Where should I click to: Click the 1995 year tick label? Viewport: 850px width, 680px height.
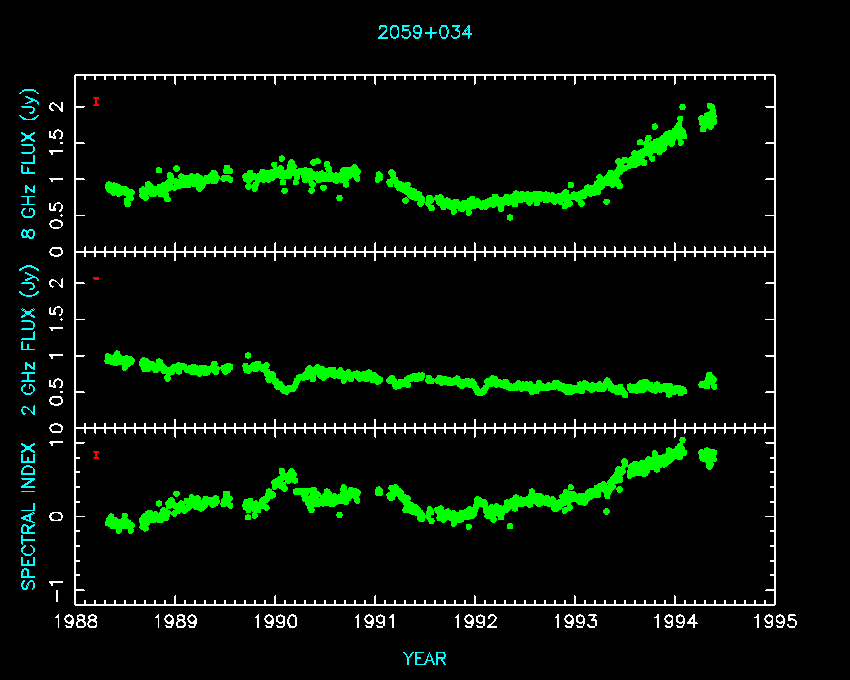coord(774,622)
